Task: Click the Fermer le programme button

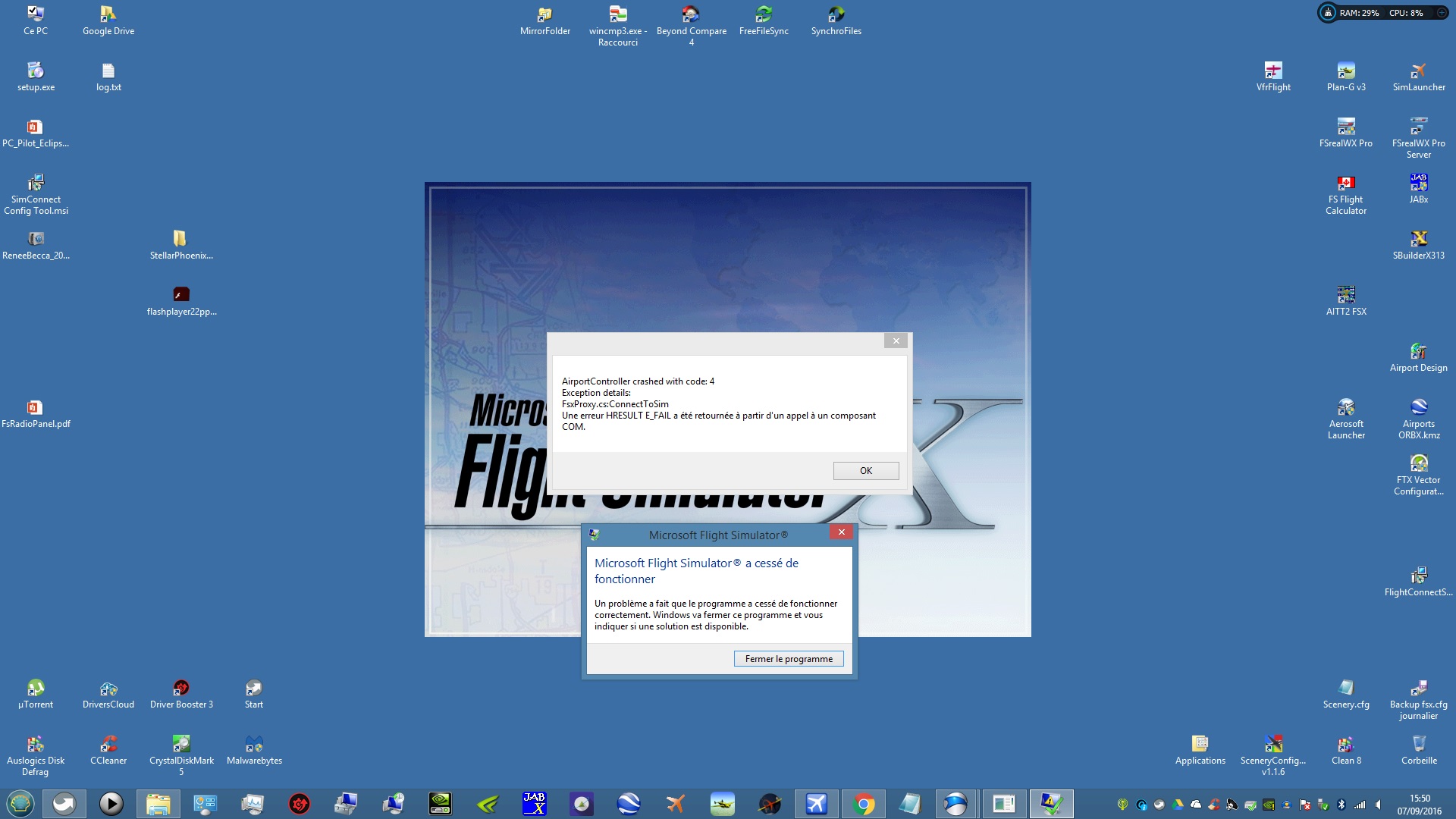Action: [789, 659]
